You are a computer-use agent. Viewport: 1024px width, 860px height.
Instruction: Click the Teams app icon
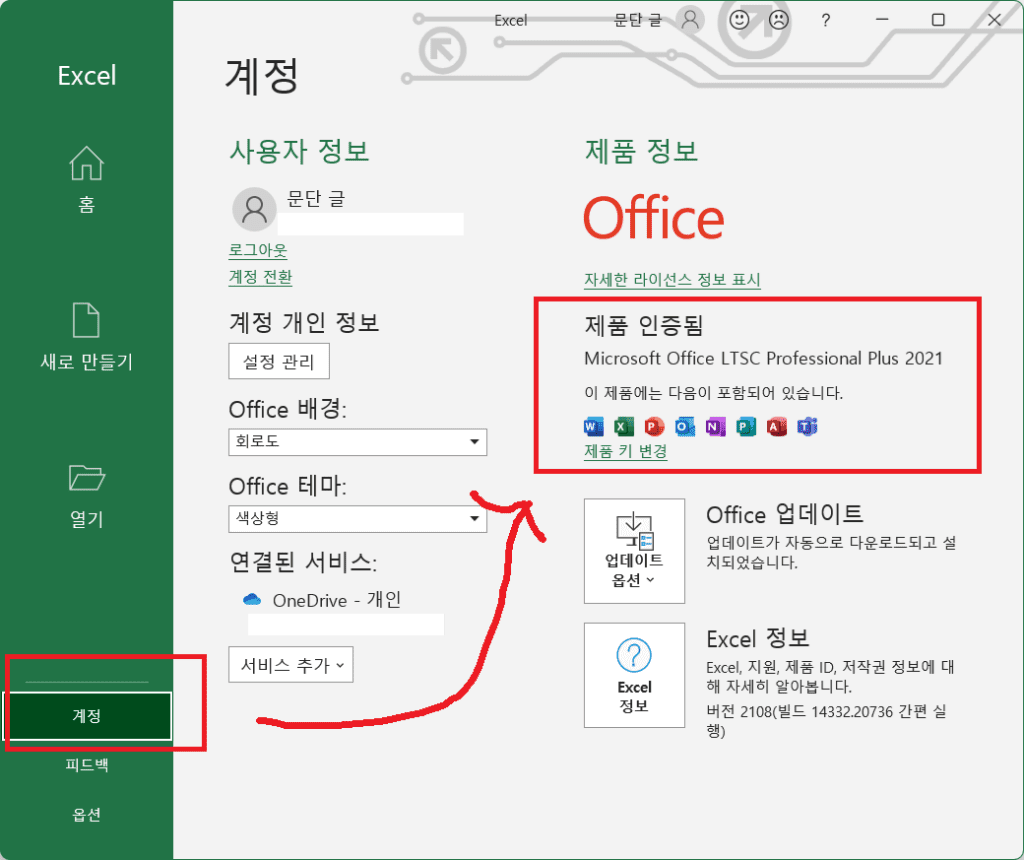[x=807, y=427]
